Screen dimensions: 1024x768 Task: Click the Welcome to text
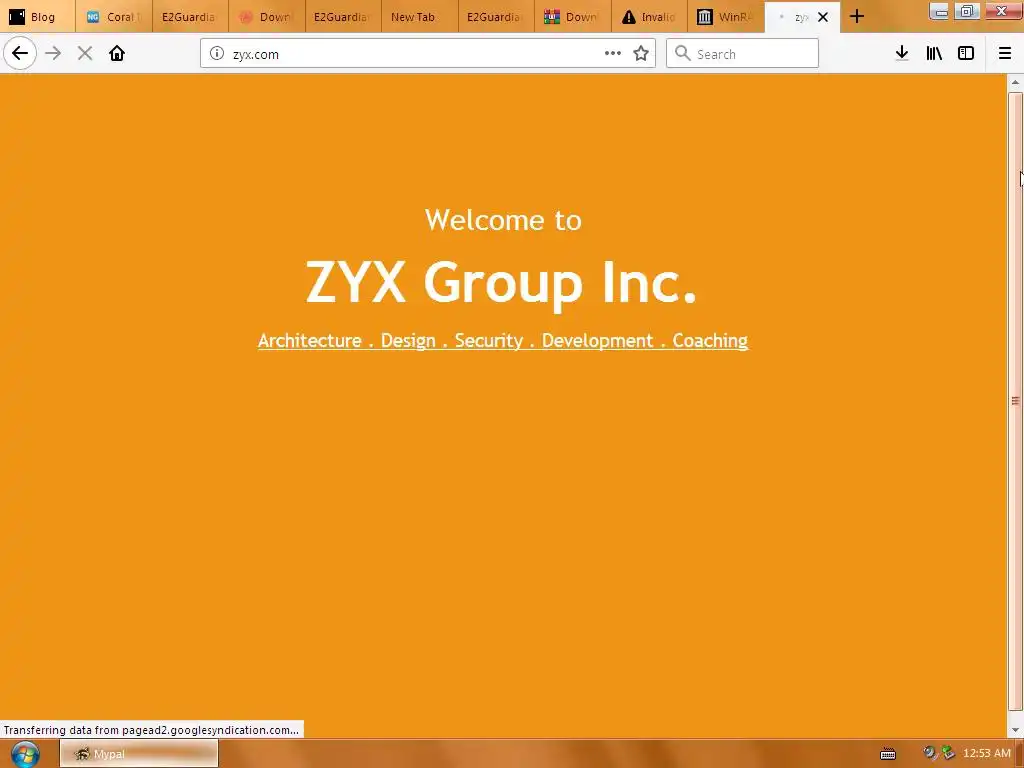coord(503,220)
